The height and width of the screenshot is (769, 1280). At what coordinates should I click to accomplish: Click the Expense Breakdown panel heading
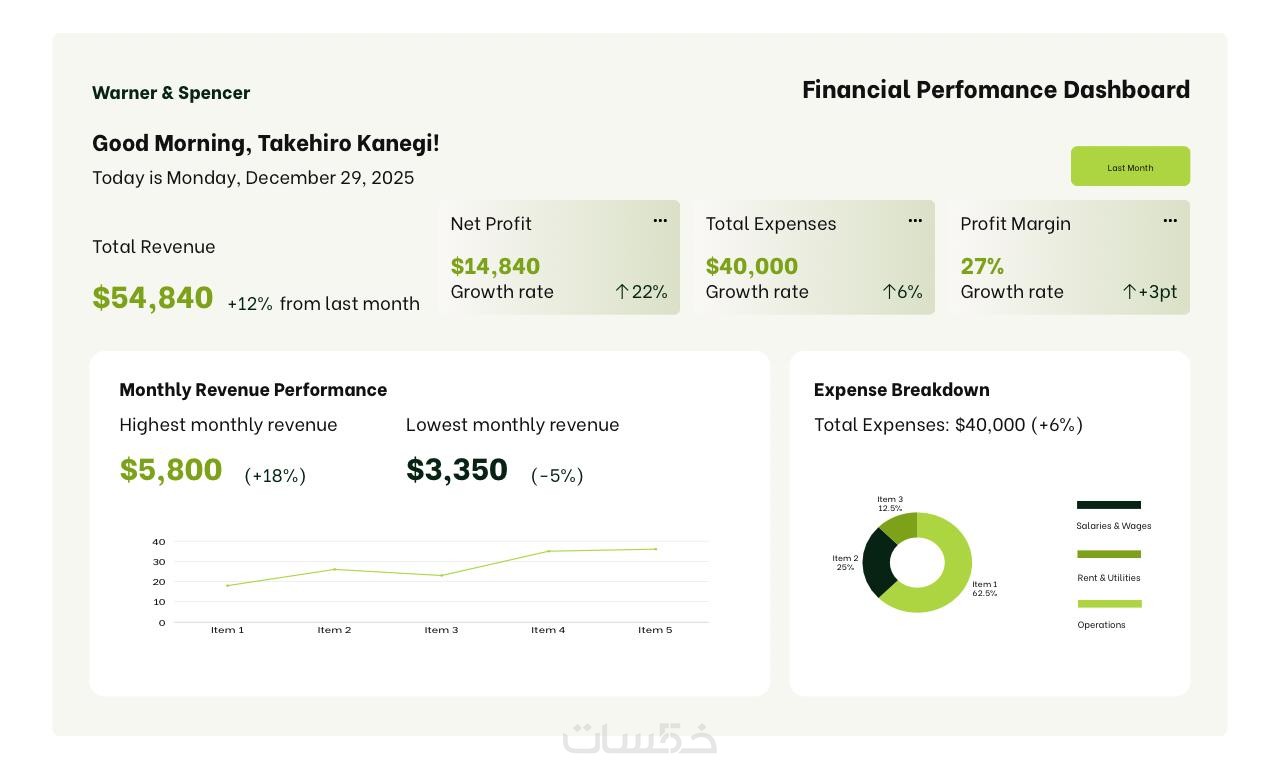click(901, 389)
